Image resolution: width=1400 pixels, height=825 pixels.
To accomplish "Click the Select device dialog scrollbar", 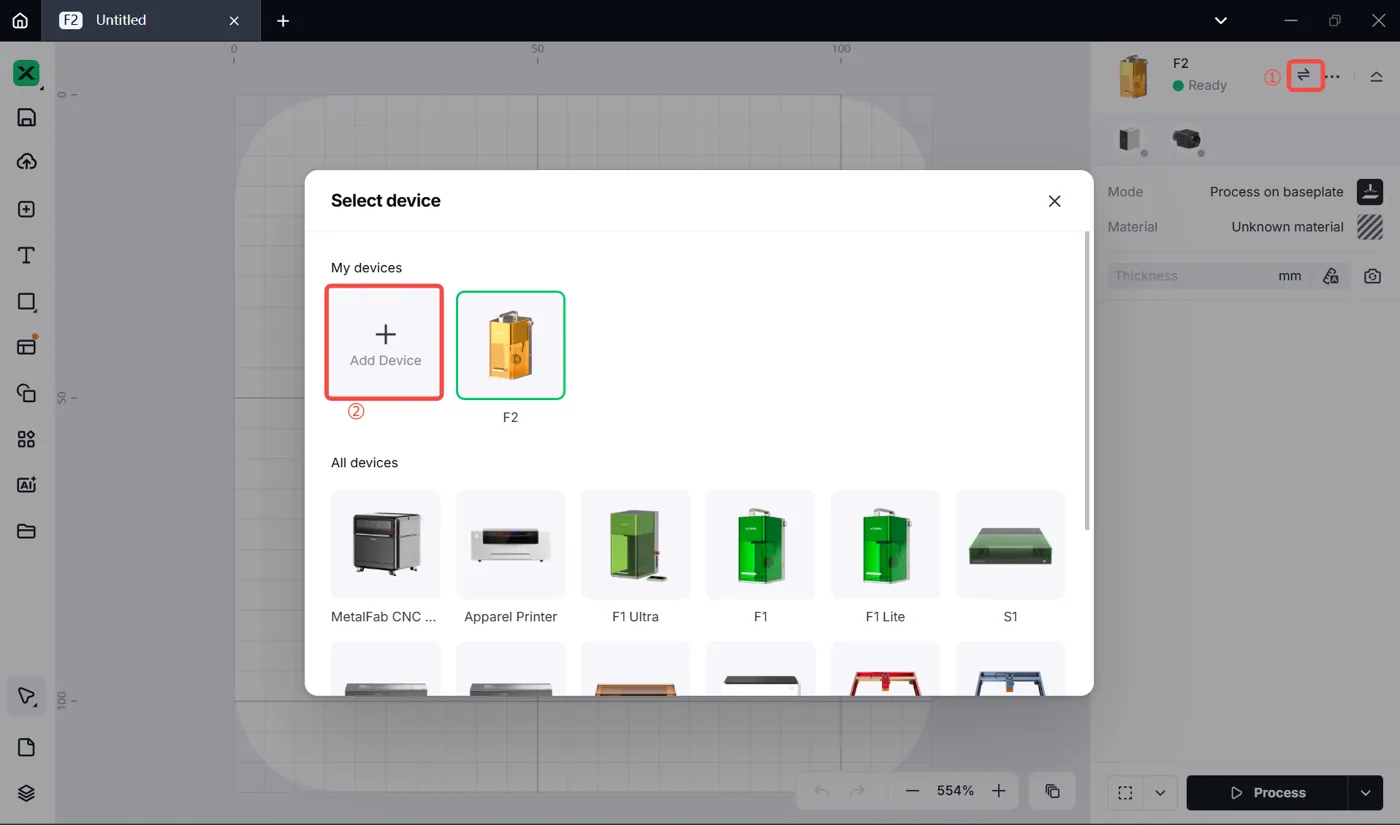I will click(x=1087, y=381).
